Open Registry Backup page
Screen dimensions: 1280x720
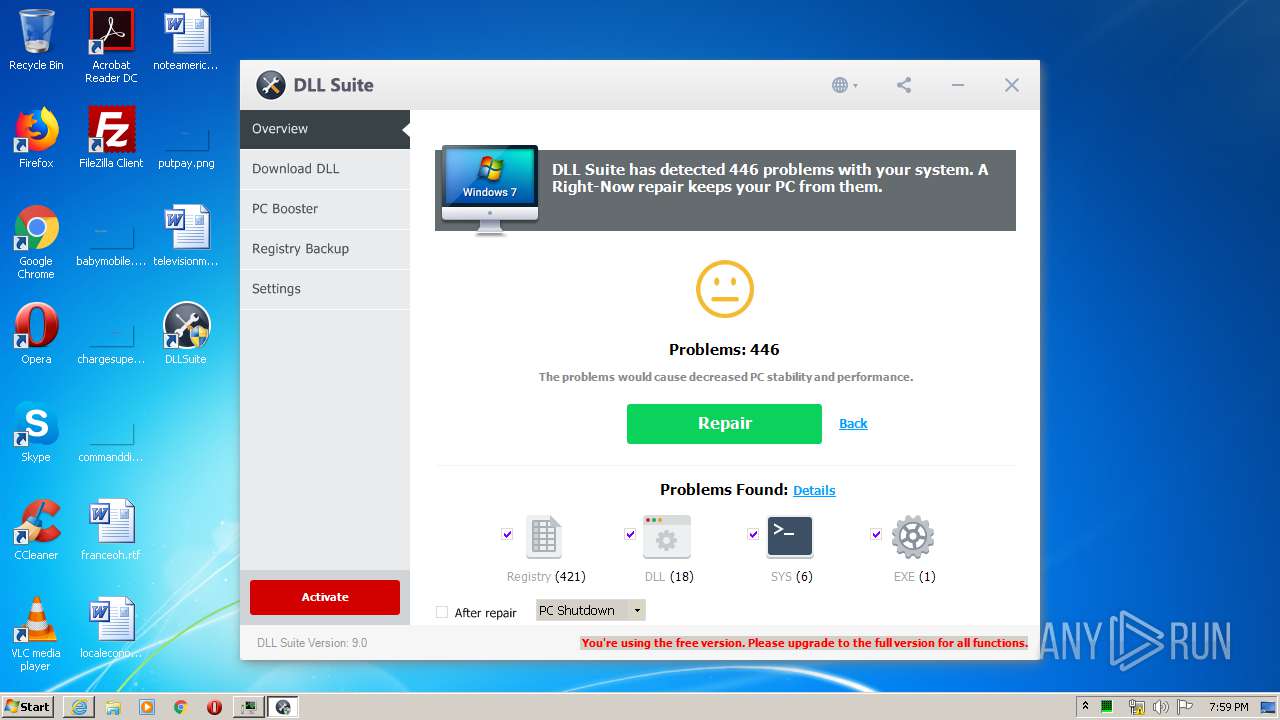pos(325,249)
